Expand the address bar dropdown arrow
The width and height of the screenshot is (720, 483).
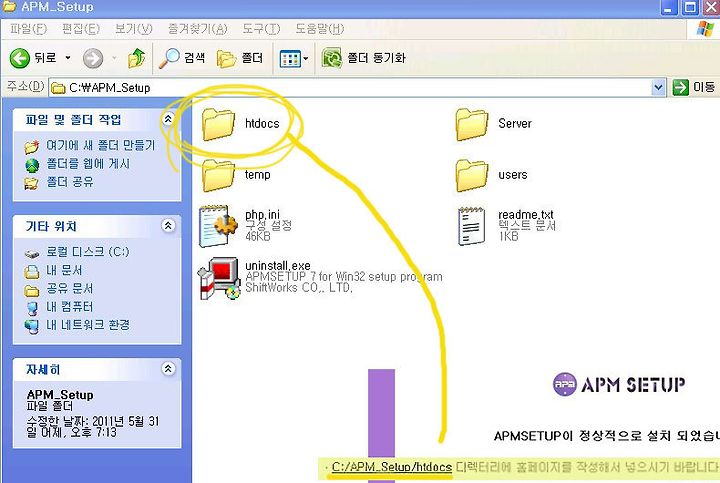click(658, 87)
